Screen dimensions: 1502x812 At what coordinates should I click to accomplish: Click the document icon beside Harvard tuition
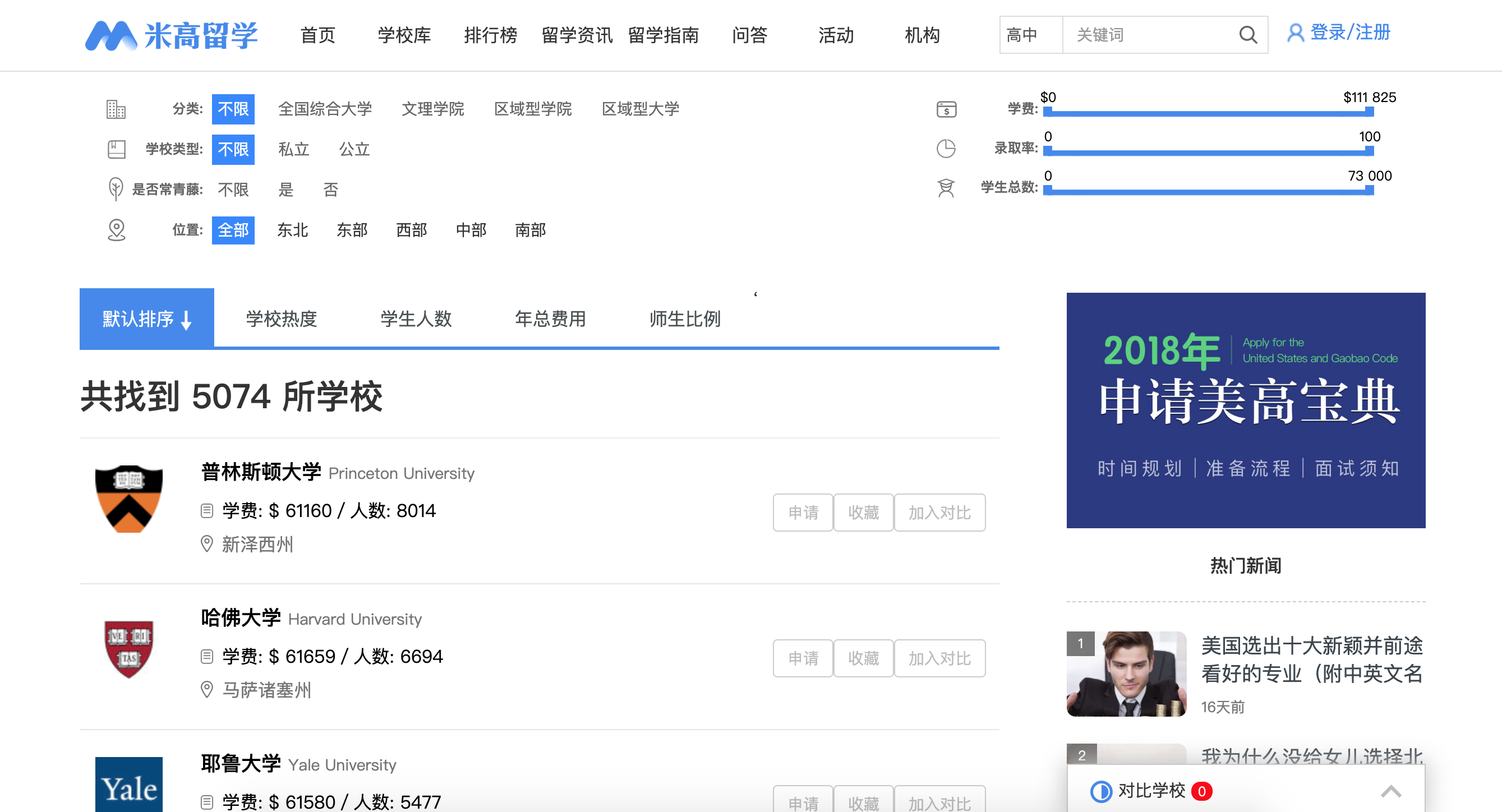[x=206, y=656]
